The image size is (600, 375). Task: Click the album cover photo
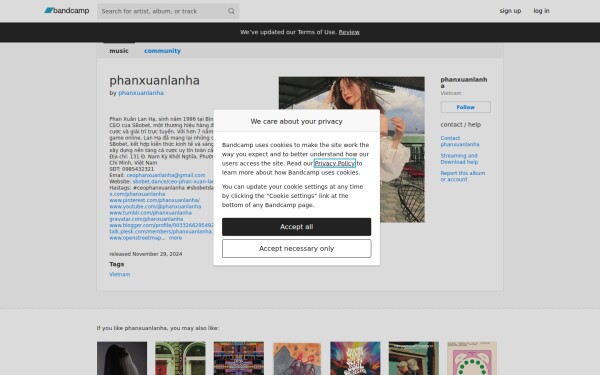tap(351, 149)
